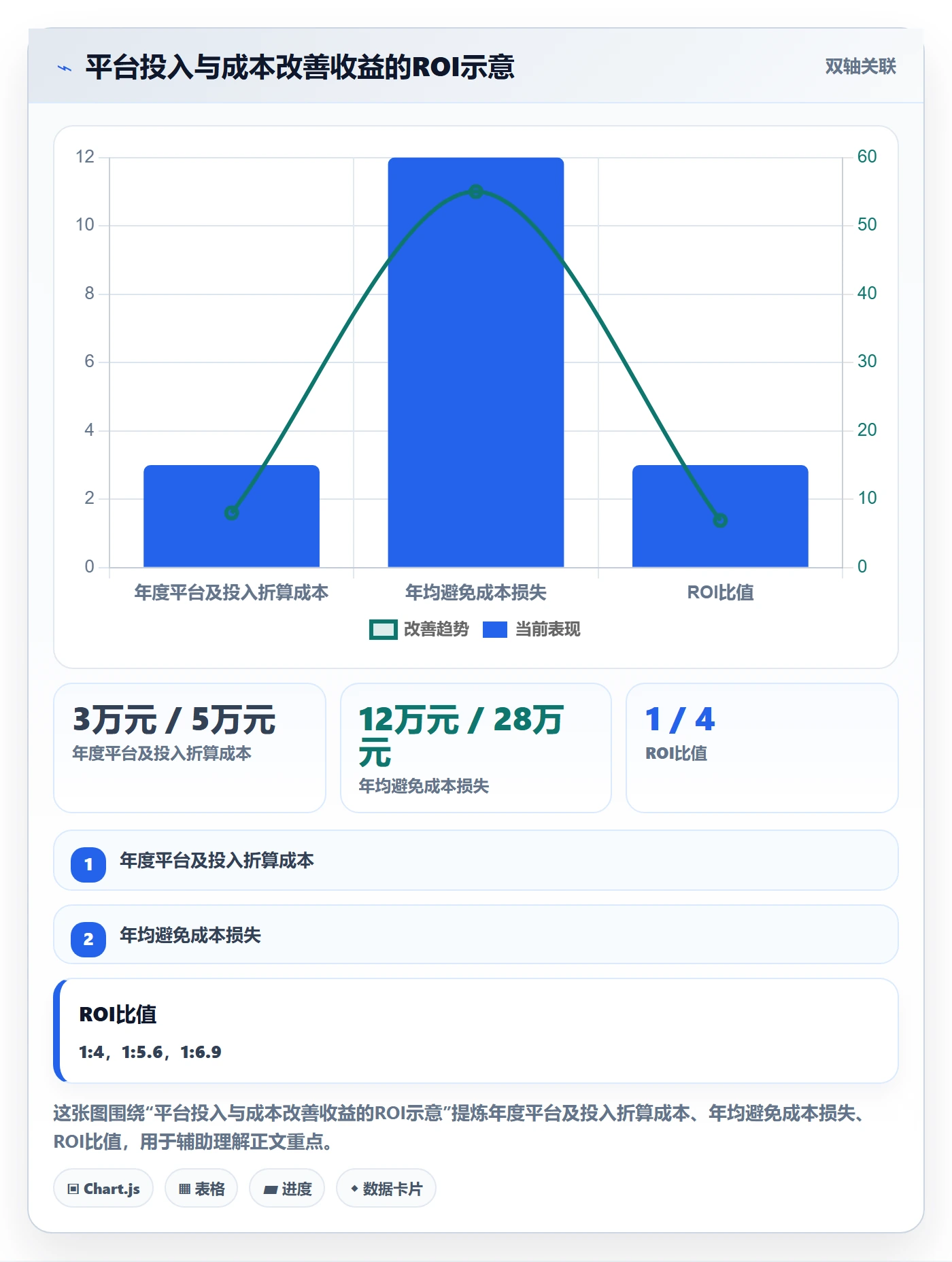Click the "表格" tag
Screen dimensions: 952x1262
pos(201,1189)
